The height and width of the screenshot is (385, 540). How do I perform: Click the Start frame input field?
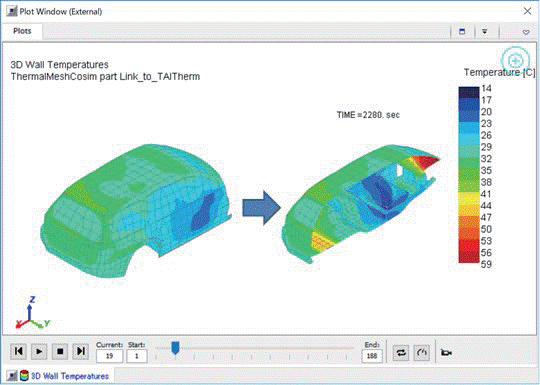tap(137, 356)
